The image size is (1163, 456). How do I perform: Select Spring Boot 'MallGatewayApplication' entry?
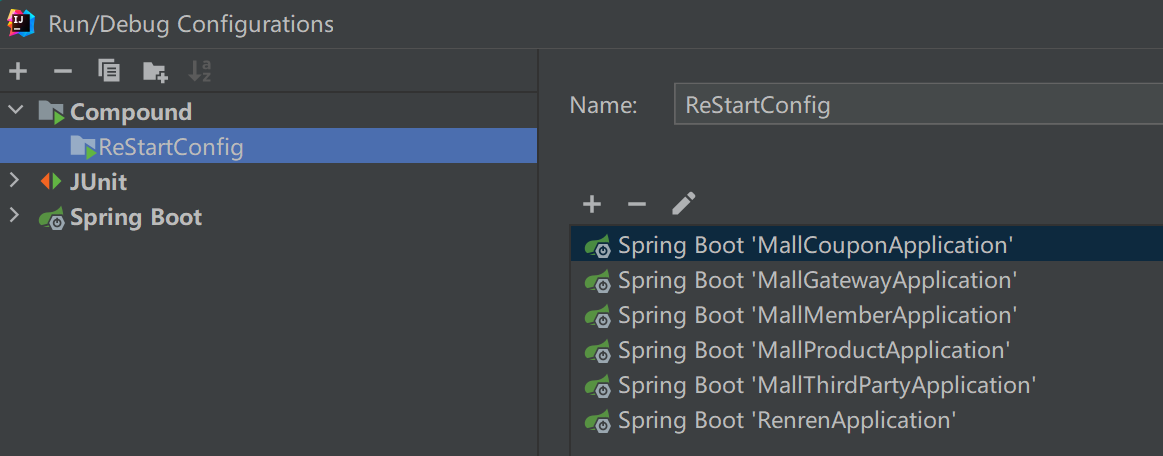coord(816,280)
